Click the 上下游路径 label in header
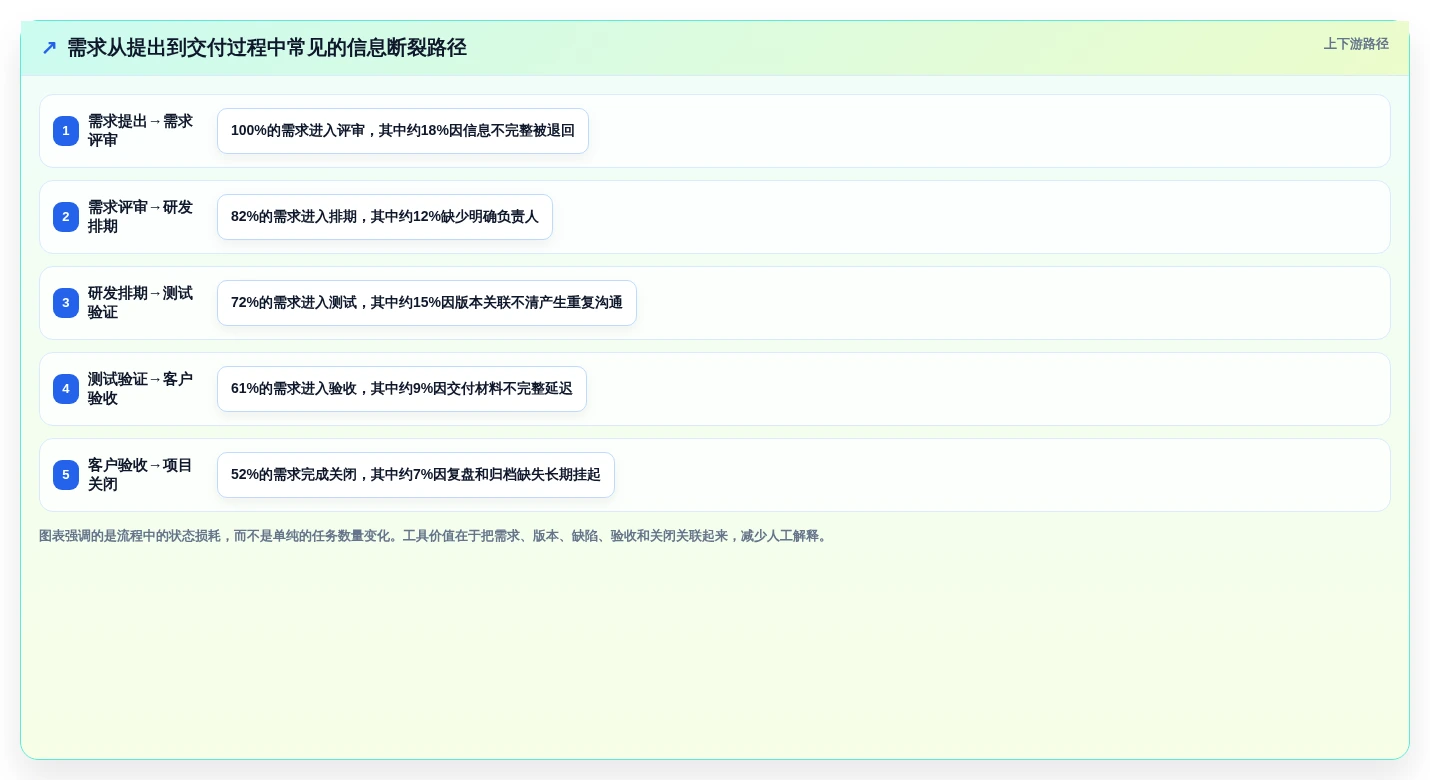The height and width of the screenshot is (780, 1430). point(1356,44)
